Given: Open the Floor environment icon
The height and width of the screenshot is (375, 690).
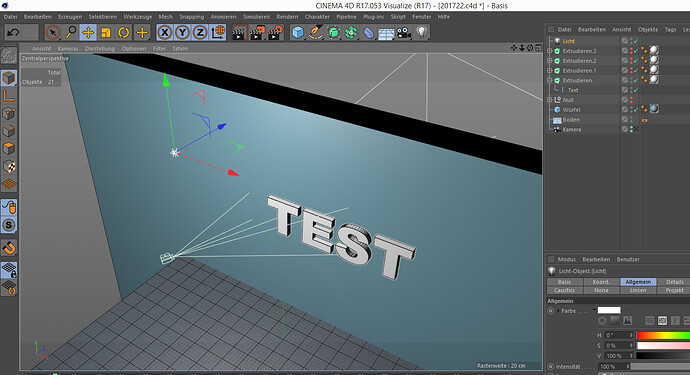Looking at the screenshot, I should (386, 33).
